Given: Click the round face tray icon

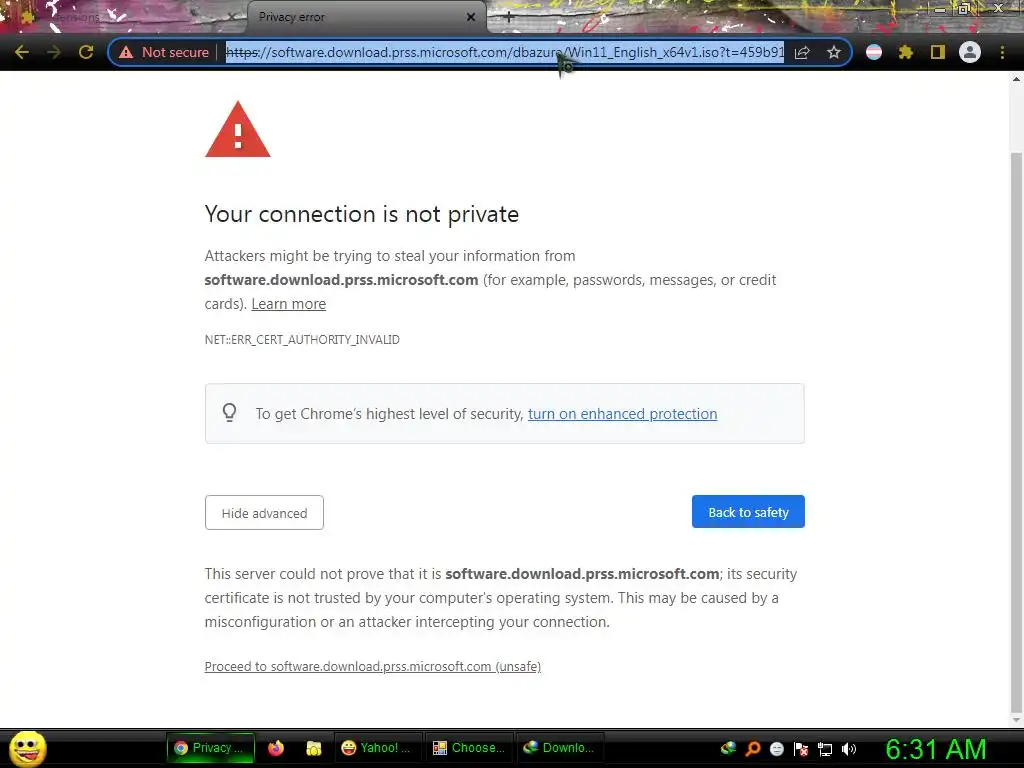Looking at the screenshot, I should click(x=777, y=749).
